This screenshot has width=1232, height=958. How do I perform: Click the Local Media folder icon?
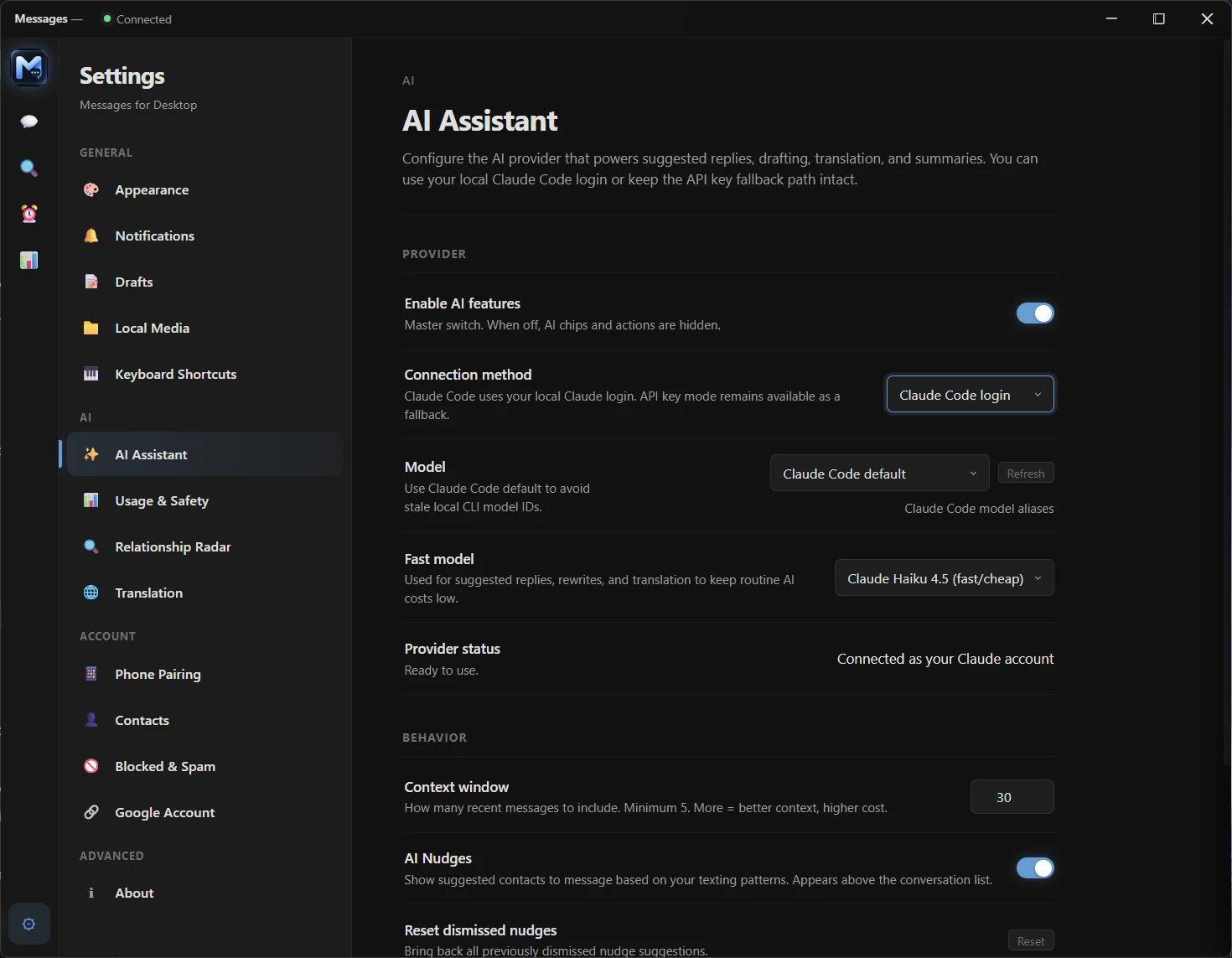[x=91, y=328]
